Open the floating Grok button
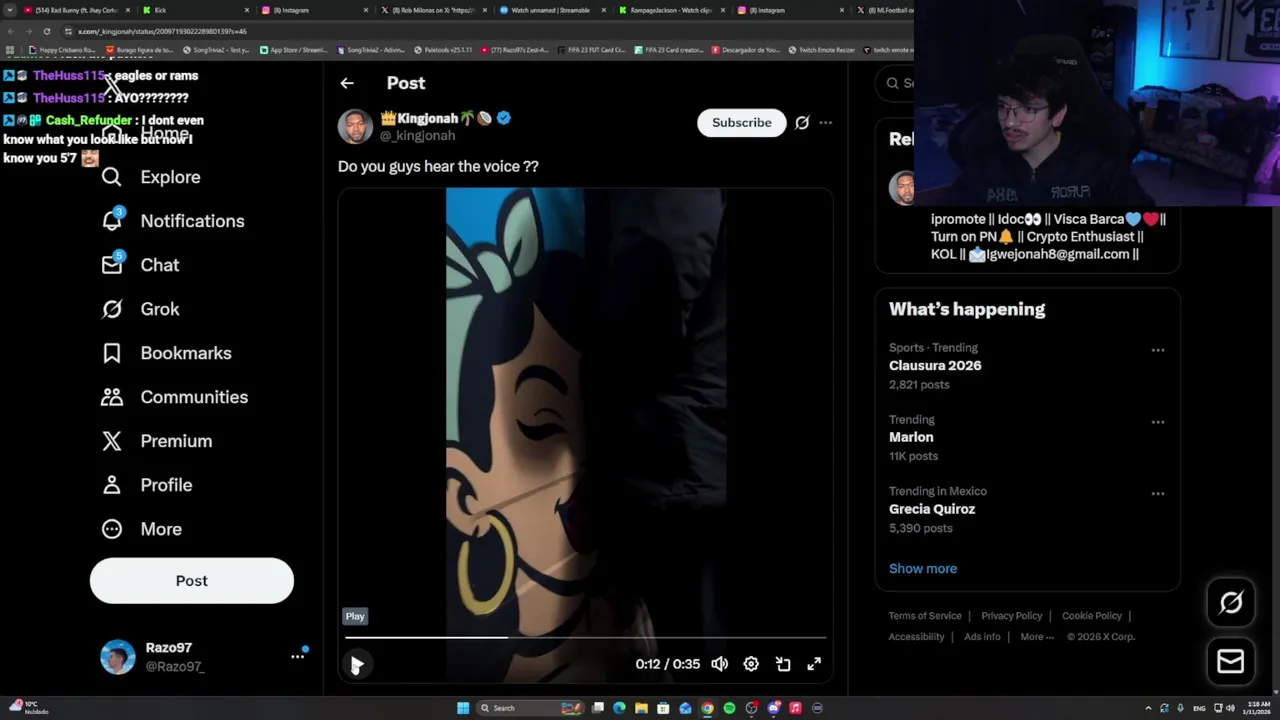Viewport: 1280px width, 720px height. (x=1231, y=602)
